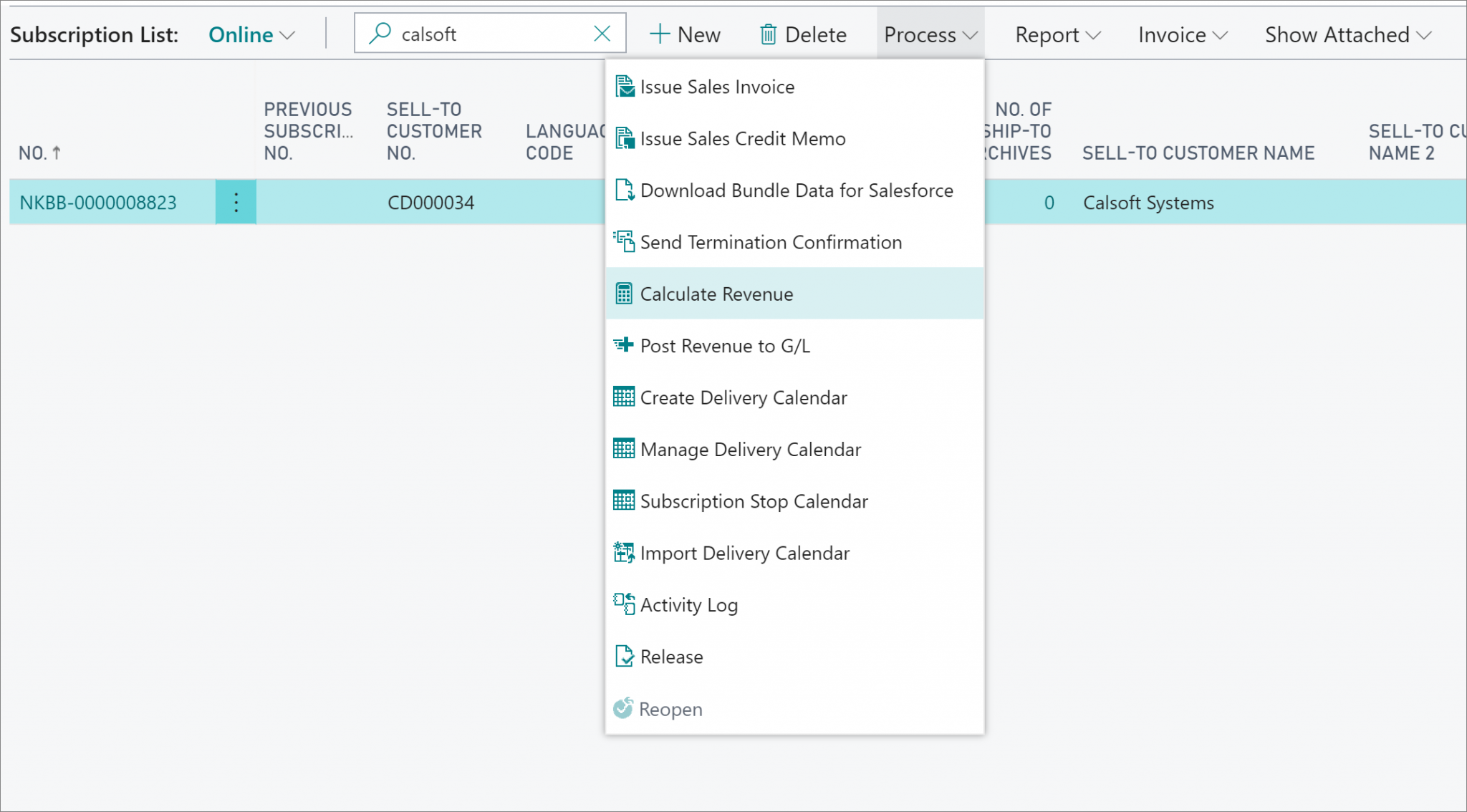Click the Issue Sales Credit Memo icon

(x=625, y=138)
